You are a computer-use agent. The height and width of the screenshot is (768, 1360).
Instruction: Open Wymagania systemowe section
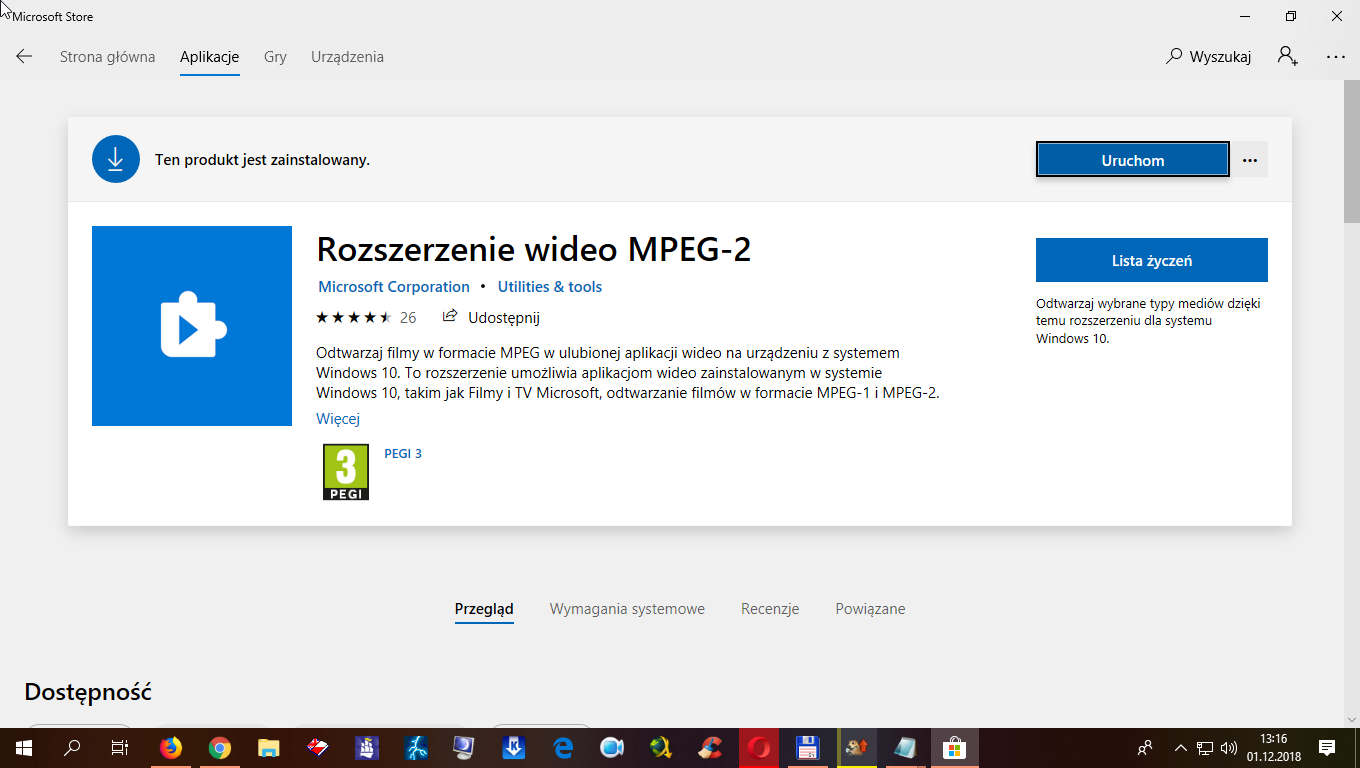coord(627,609)
